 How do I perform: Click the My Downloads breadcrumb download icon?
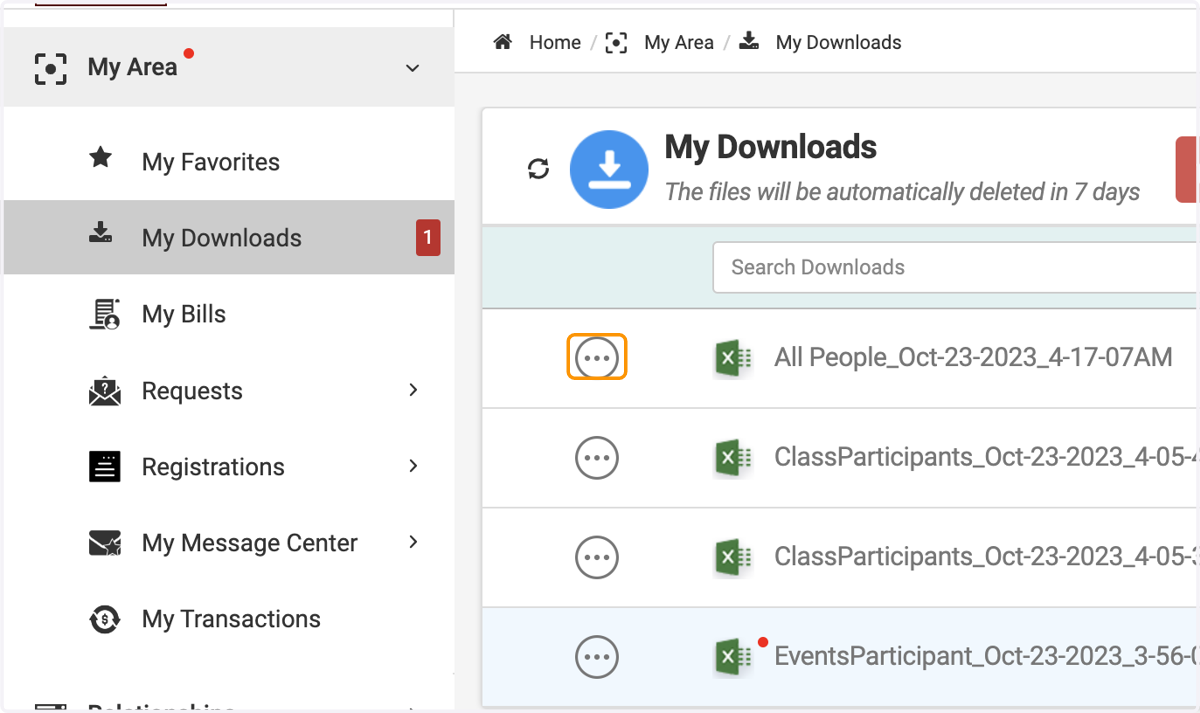click(x=749, y=41)
